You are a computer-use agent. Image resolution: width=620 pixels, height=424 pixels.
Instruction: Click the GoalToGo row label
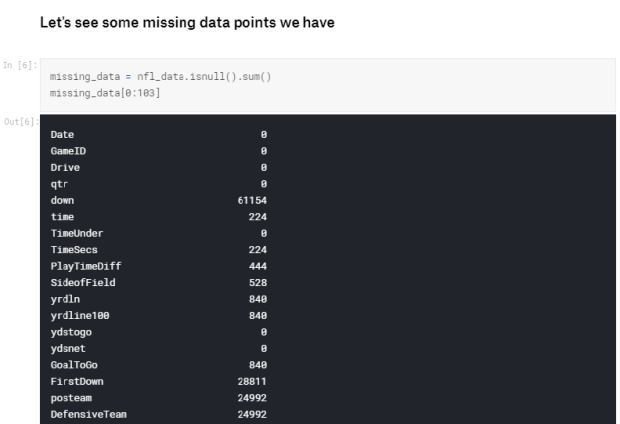(x=74, y=365)
